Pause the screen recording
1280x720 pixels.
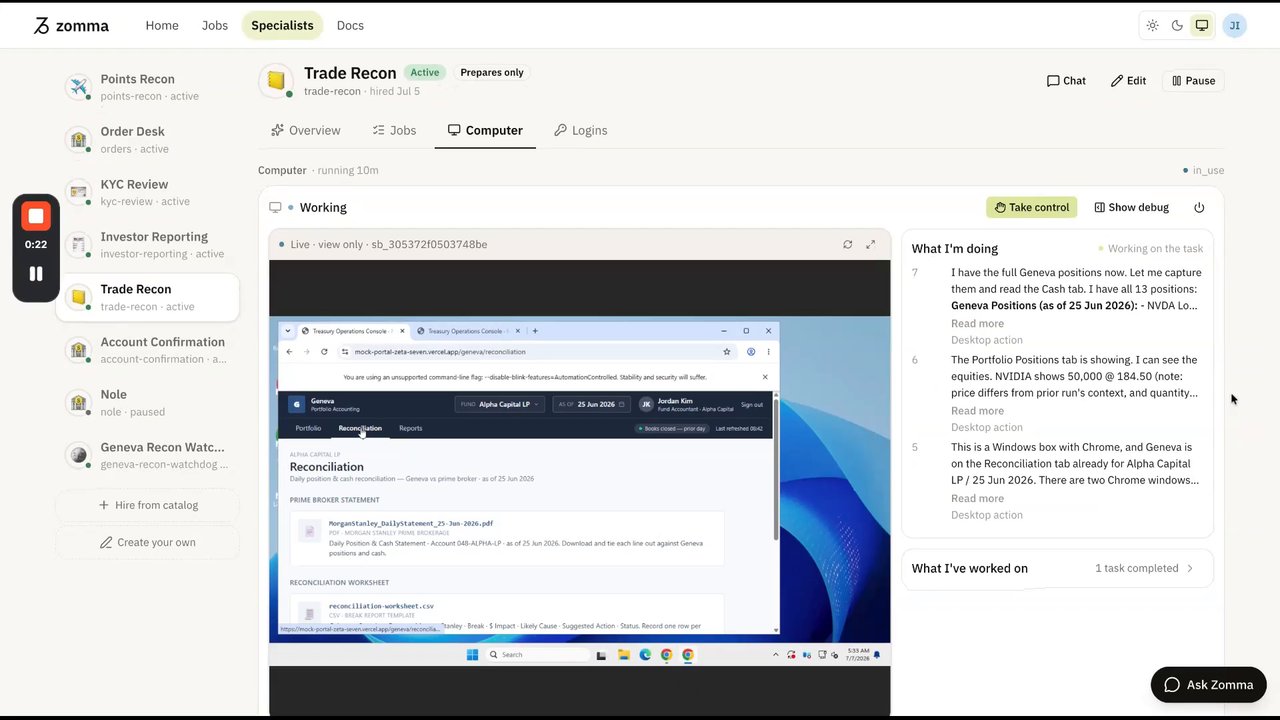pos(36,274)
